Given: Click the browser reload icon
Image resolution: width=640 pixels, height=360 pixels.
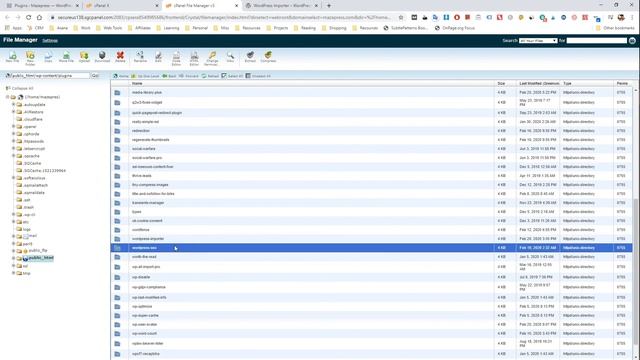Looking at the screenshot, I should 29,18.
